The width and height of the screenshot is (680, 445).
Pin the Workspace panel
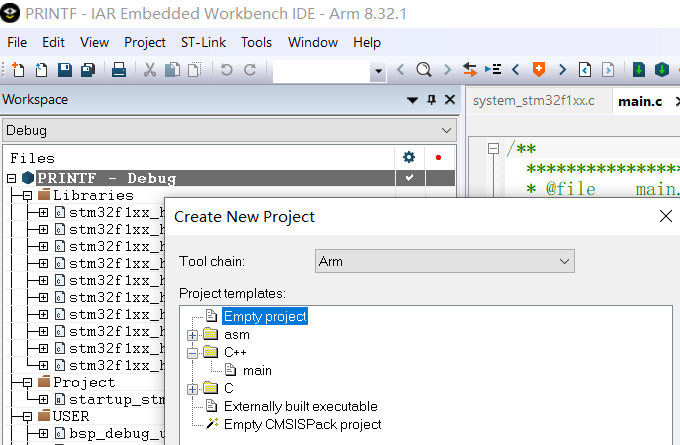tap(432, 100)
